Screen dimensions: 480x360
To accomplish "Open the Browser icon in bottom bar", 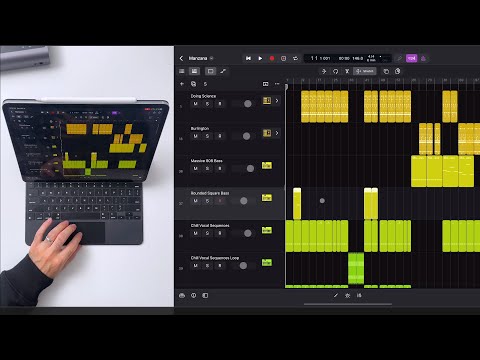I will (x=182, y=295).
